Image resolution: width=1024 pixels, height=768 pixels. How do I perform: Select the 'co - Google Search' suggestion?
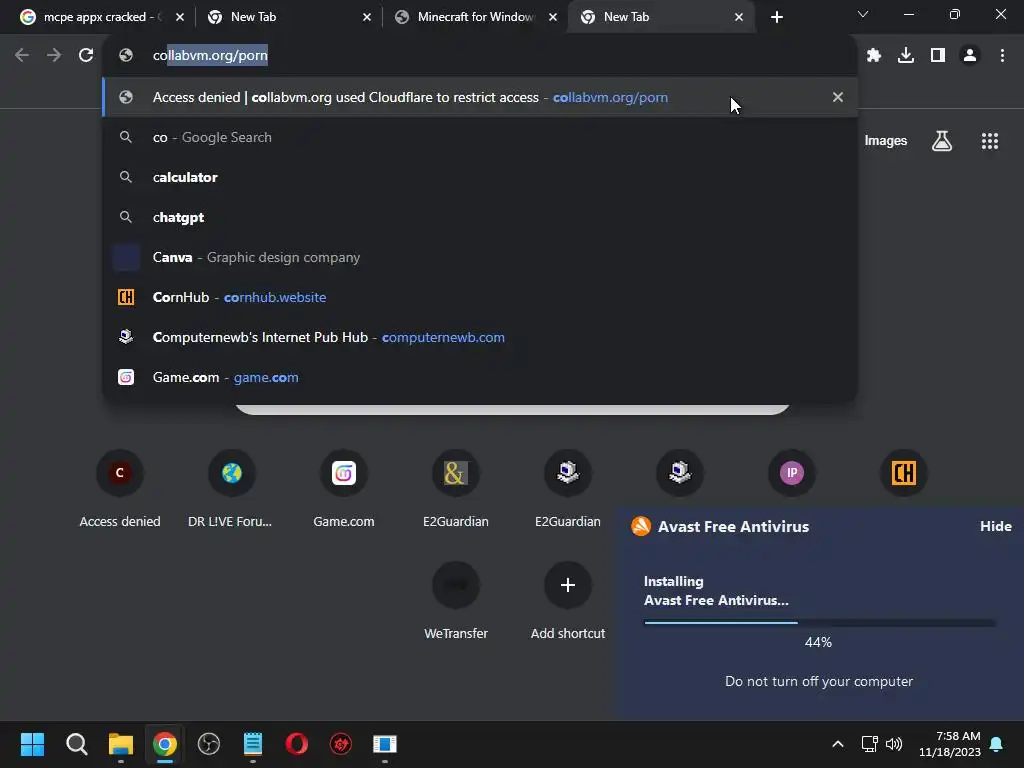(480, 137)
